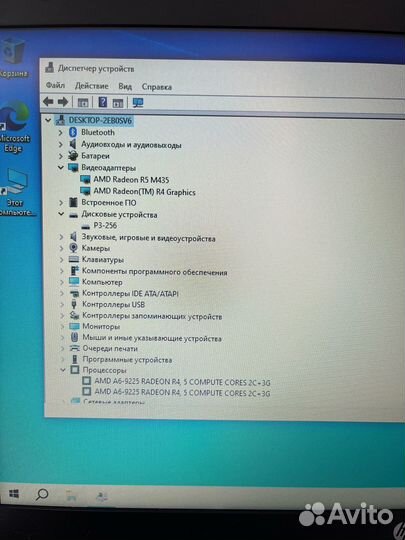
Task: Click the Forward arrow toolbar icon
Action: pyautogui.click(x=63, y=102)
